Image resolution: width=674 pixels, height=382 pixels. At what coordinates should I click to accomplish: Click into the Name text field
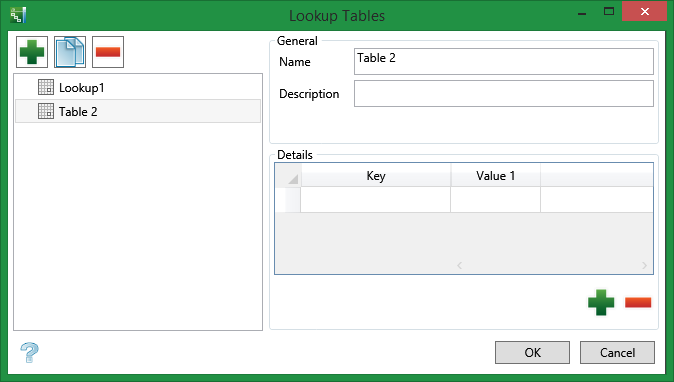(x=504, y=61)
